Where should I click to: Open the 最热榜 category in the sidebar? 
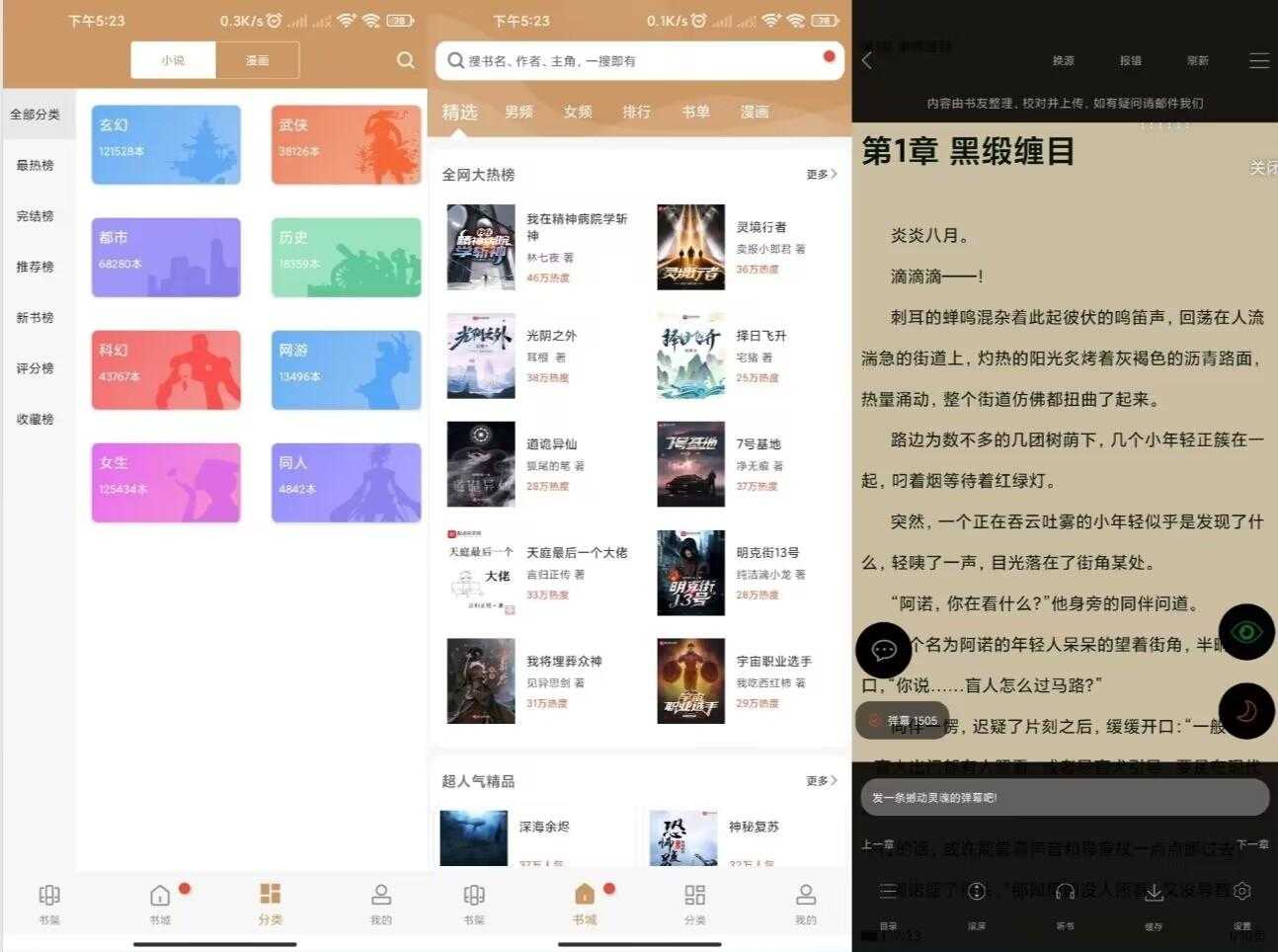(x=36, y=165)
